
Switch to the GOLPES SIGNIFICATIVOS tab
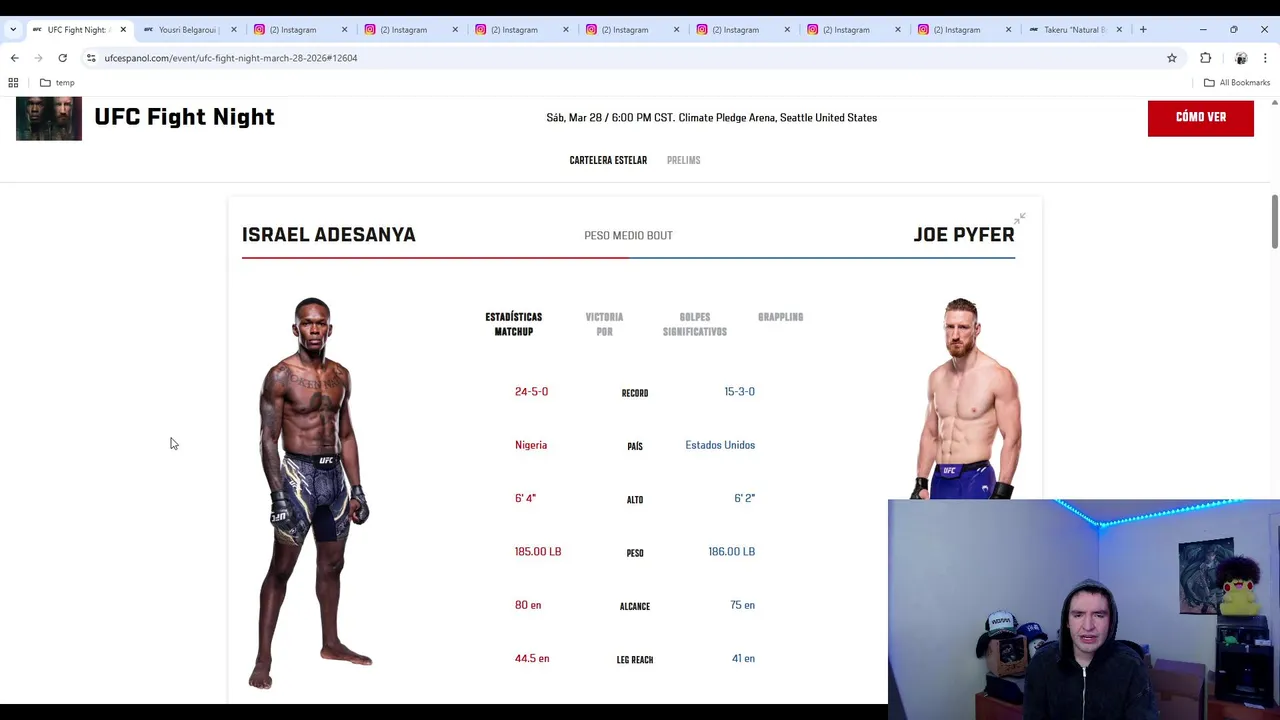pos(694,324)
